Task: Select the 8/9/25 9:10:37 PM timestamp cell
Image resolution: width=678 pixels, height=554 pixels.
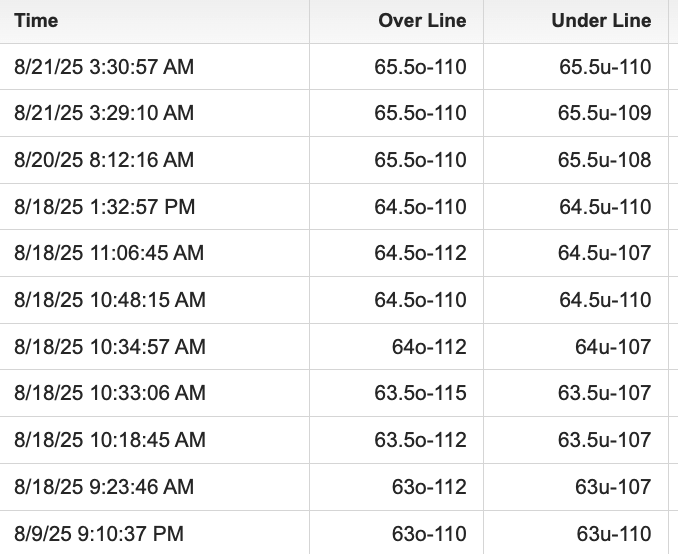Action: [99, 534]
